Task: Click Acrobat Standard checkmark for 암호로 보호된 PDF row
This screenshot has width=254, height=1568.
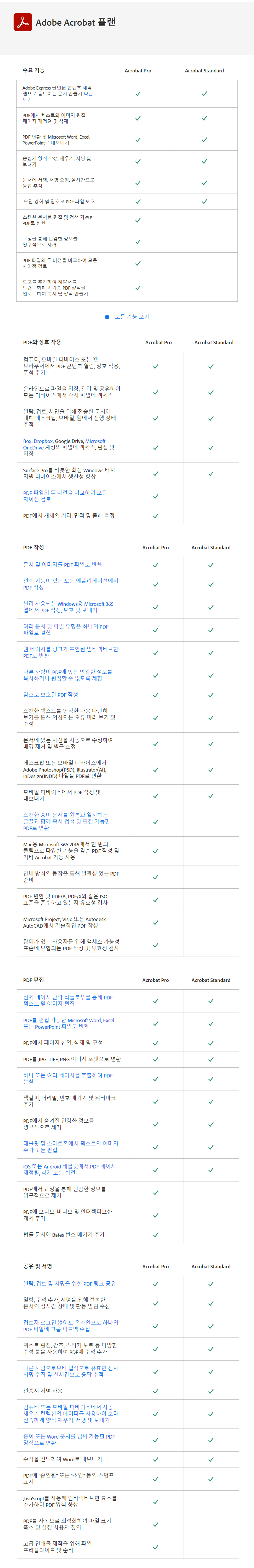Action: click(x=211, y=694)
